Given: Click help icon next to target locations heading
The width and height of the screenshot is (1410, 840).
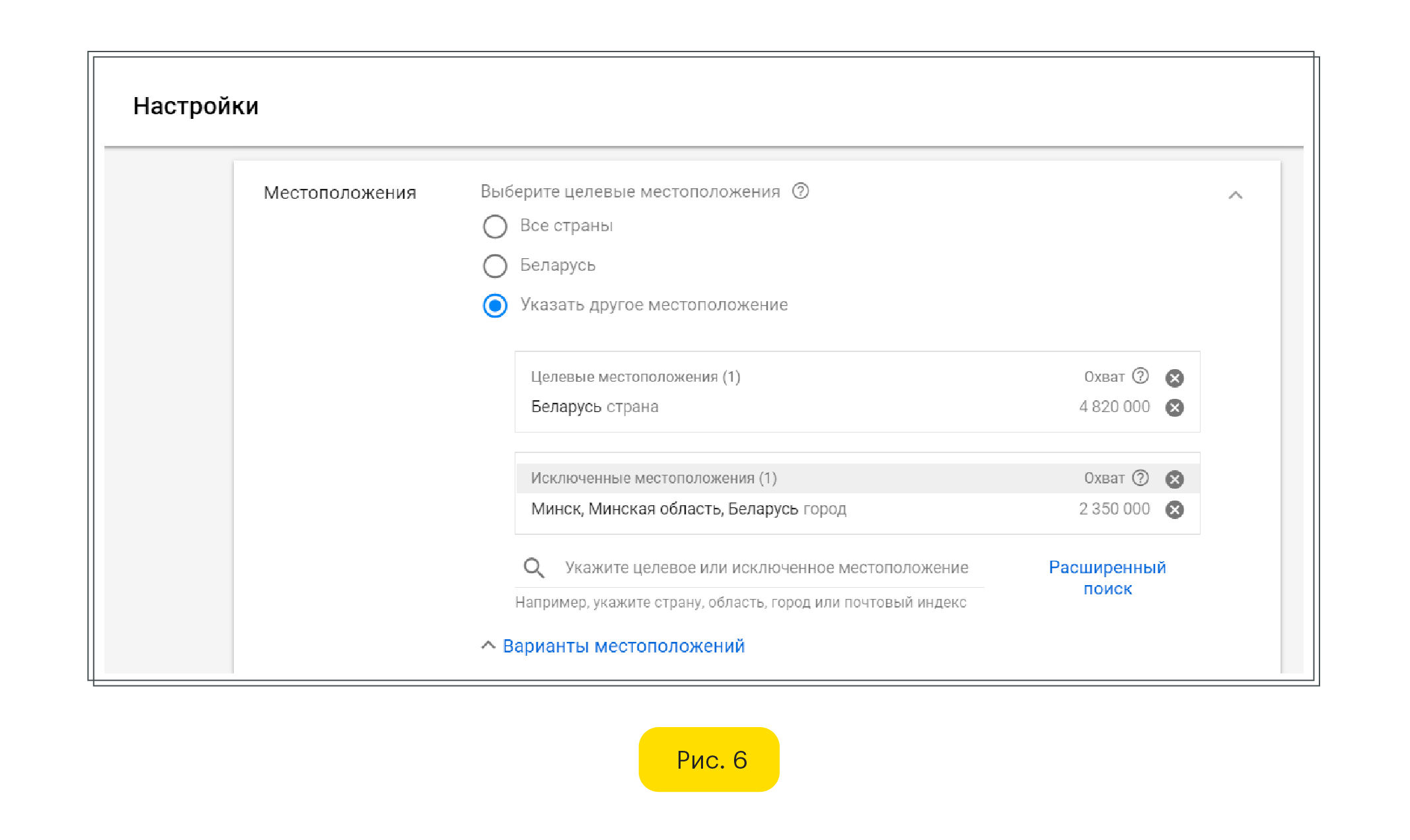Looking at the screenshot, I should 800,192.
